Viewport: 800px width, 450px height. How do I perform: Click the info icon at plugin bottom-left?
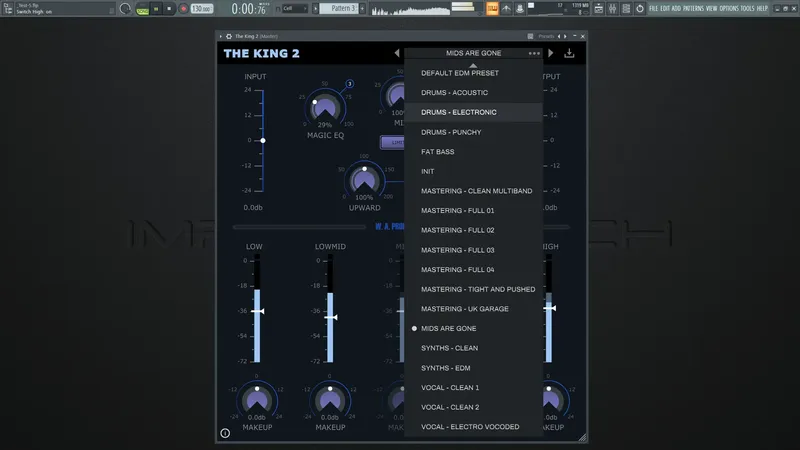[225, 433]
